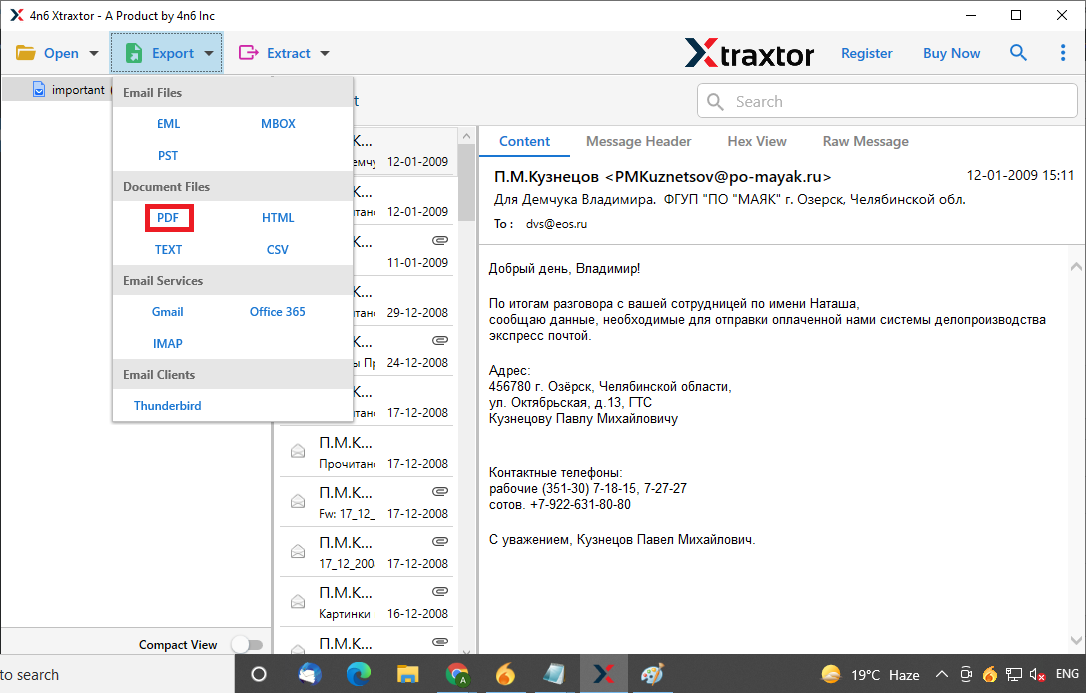The height and width of the screenshot is (693, 1086).
Task: Open email dated 12-01-2009 at list top
Action: (404, 150)
